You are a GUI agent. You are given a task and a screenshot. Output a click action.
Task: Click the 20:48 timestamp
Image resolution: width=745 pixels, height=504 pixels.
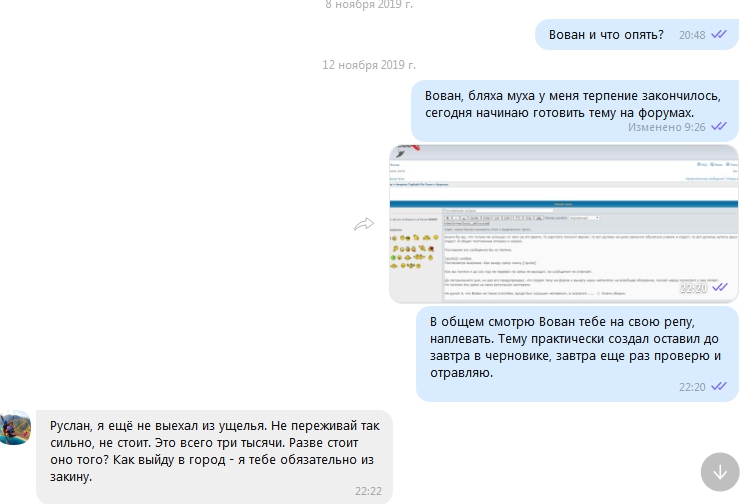pos(692,35)
